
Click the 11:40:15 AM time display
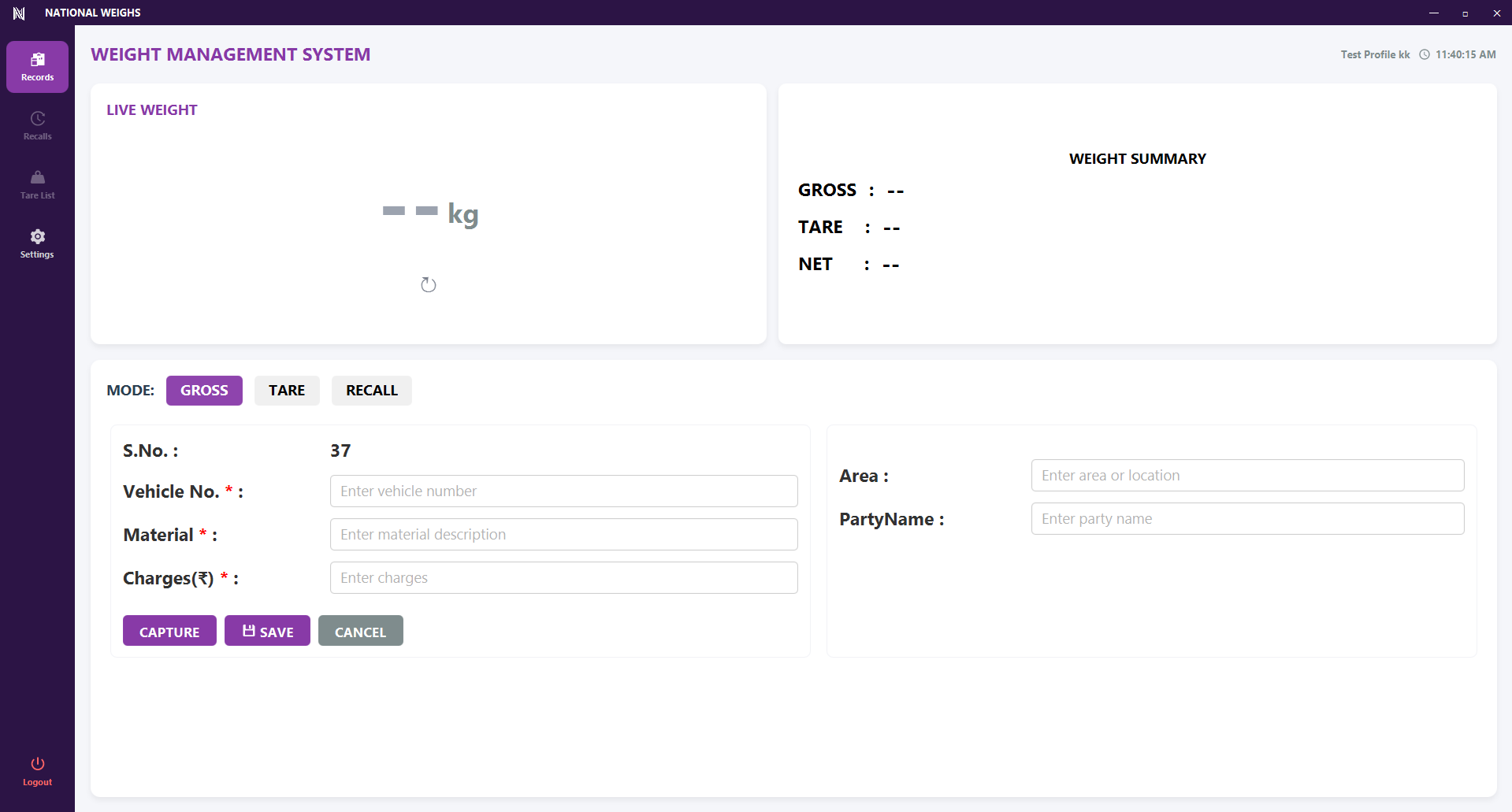1466,54
